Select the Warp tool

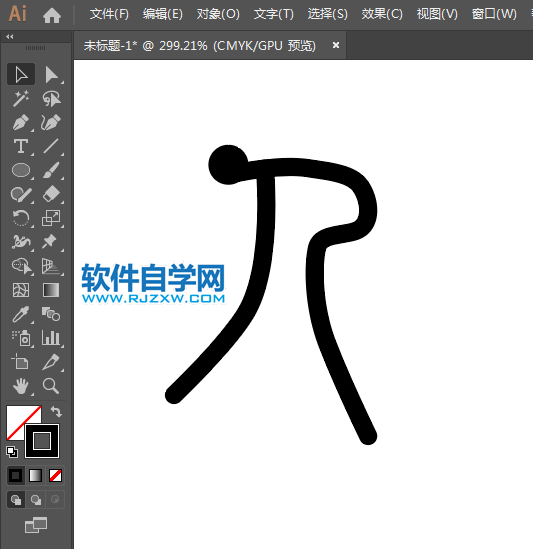21,242
